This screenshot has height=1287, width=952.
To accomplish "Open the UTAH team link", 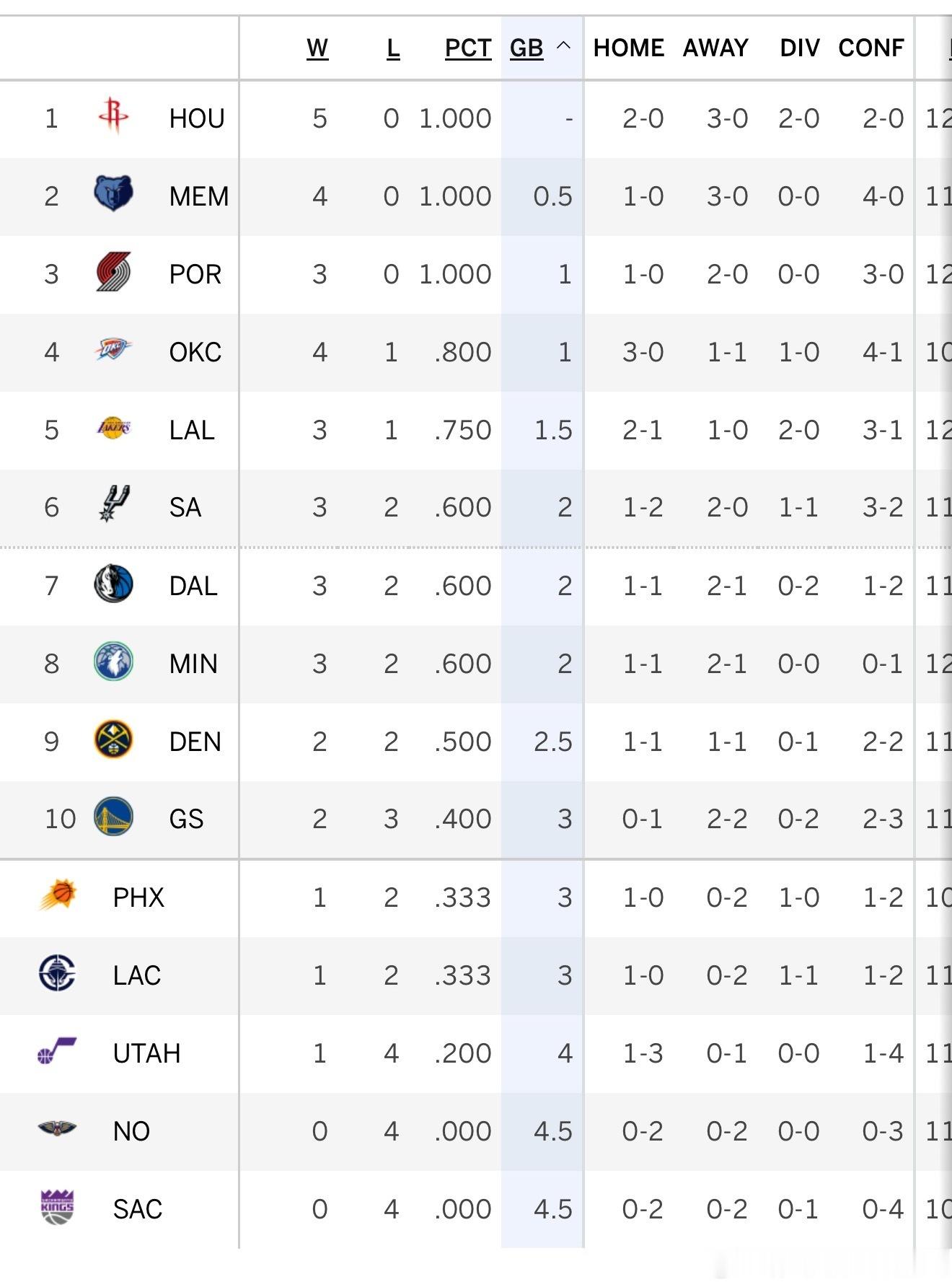I will 146,1053.
